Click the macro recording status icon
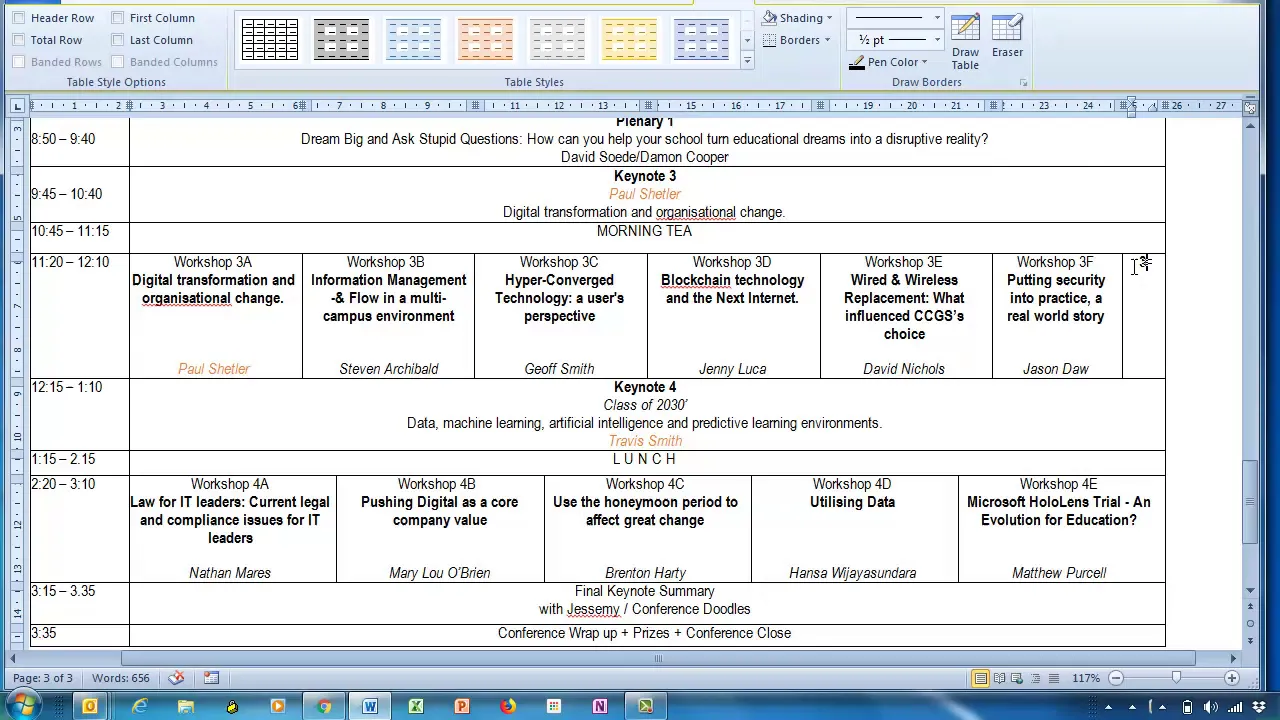The height and width of the screenshot is (720, 1280). 211,678
